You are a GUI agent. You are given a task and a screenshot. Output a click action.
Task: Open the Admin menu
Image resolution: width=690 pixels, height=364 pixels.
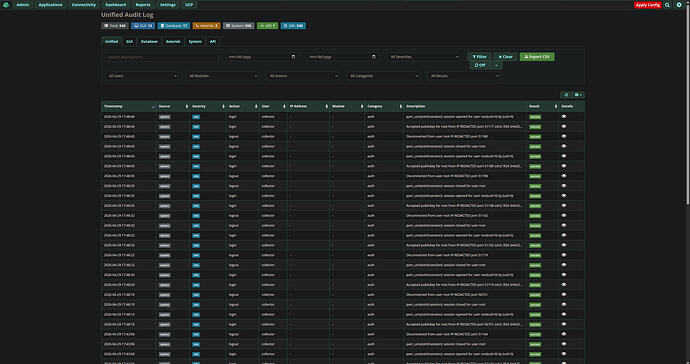[22, 5]
